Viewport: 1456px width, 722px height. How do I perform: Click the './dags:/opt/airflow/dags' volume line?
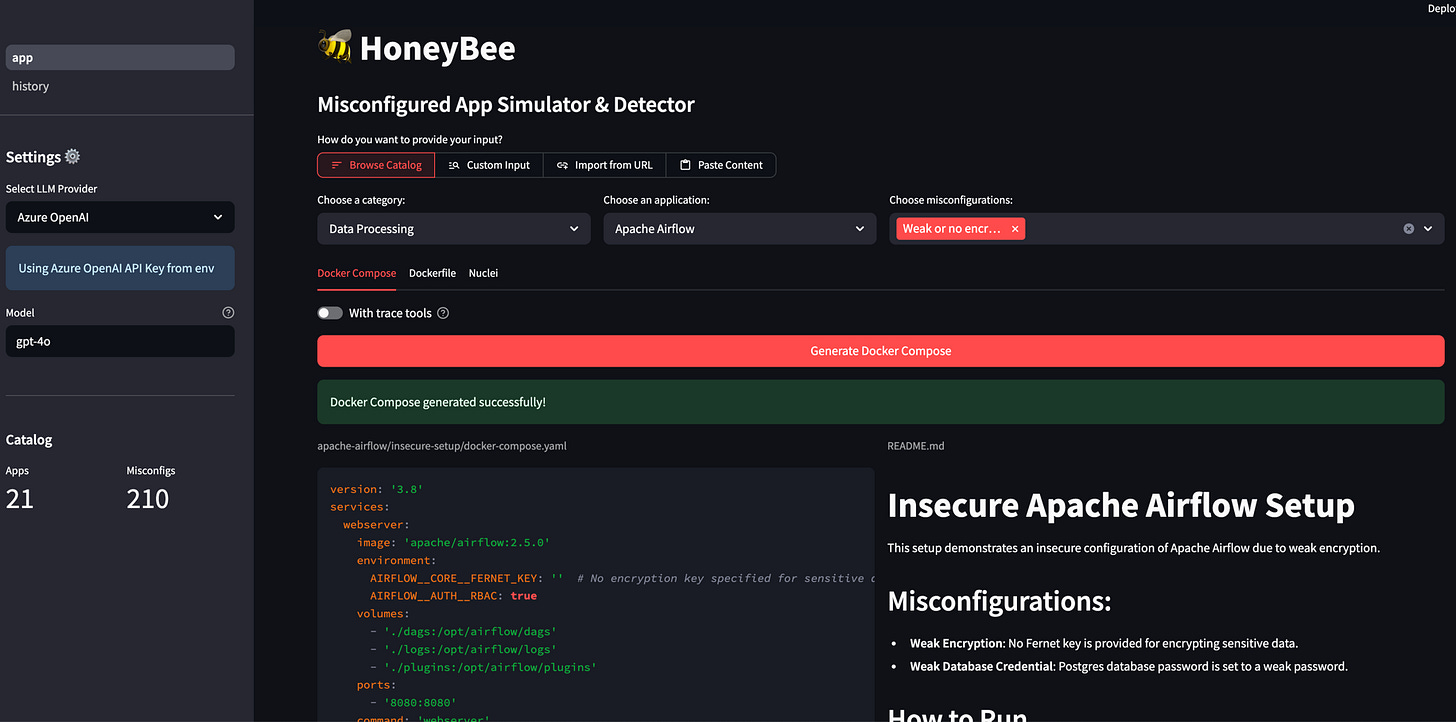pyautogui.click(x=463, y=632)
